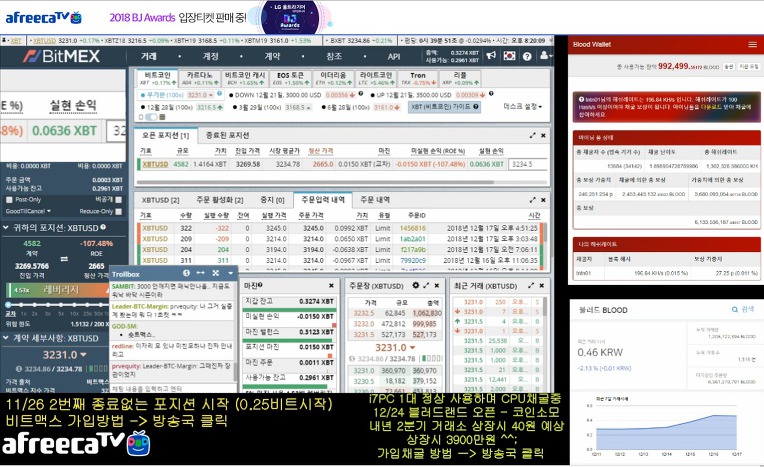Open the 계약 menu
The height and width of the screenshot is (467, 764).
[272, 57]
